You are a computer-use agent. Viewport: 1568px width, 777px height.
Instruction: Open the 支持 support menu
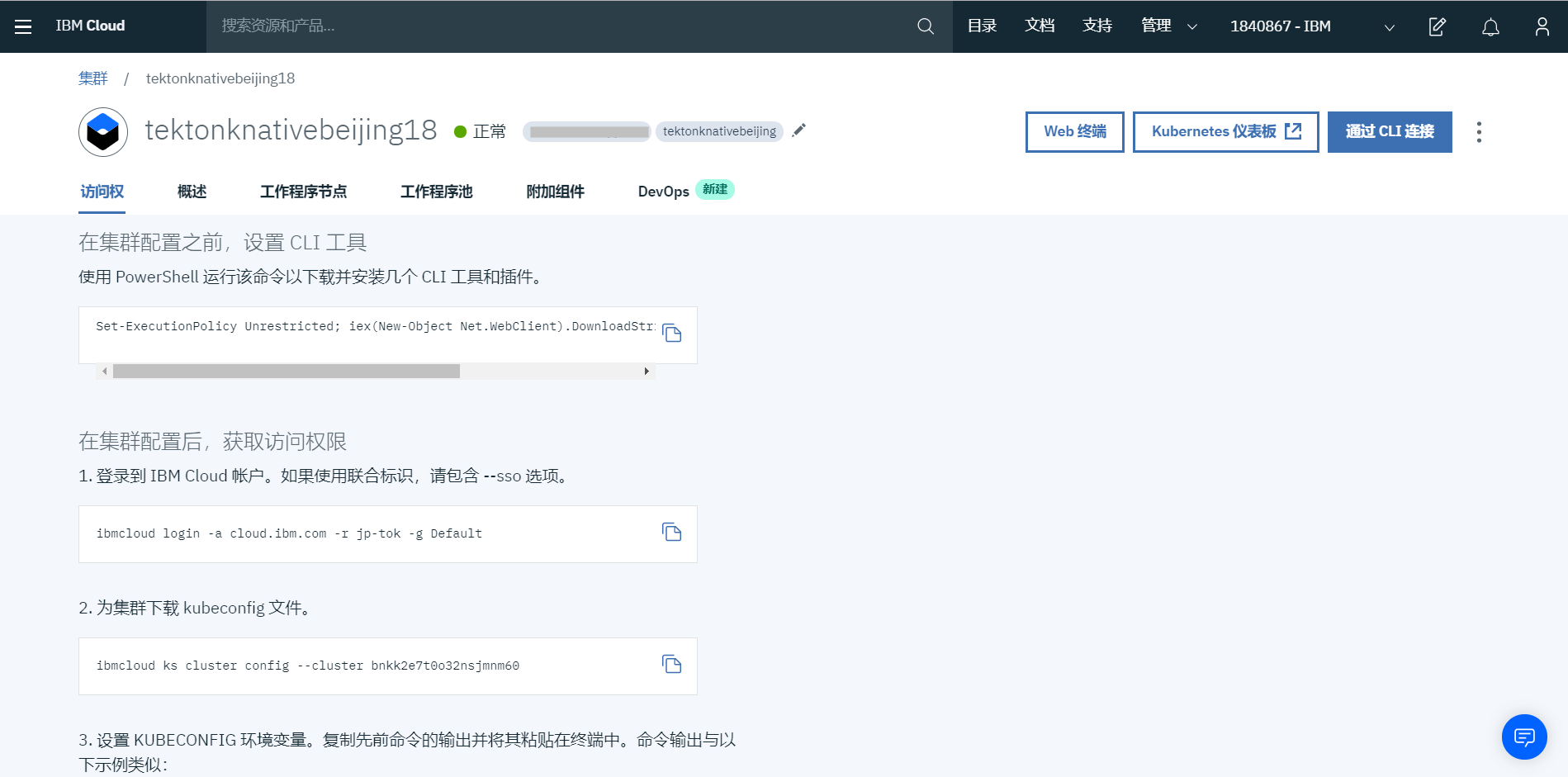tap(1097, 26)
